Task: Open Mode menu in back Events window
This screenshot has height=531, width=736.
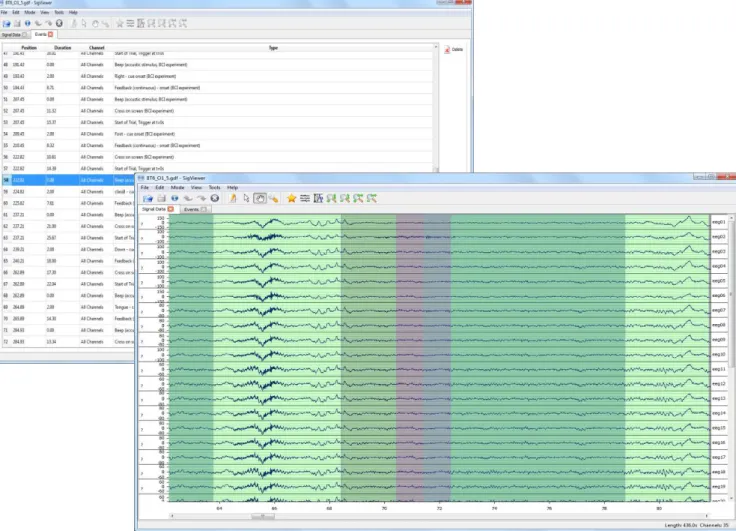Action: click(30, 12)
